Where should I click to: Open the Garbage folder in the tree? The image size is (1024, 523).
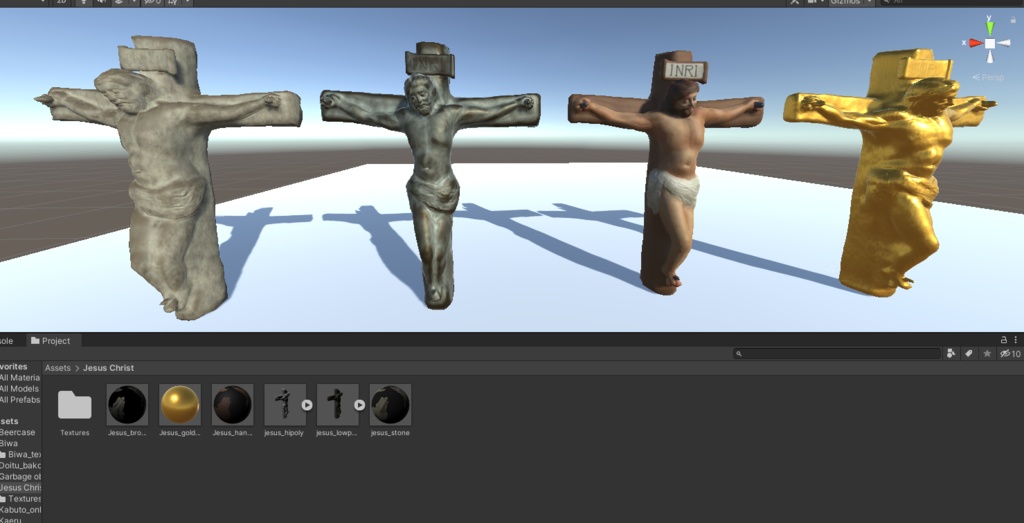tap(21, 477)
